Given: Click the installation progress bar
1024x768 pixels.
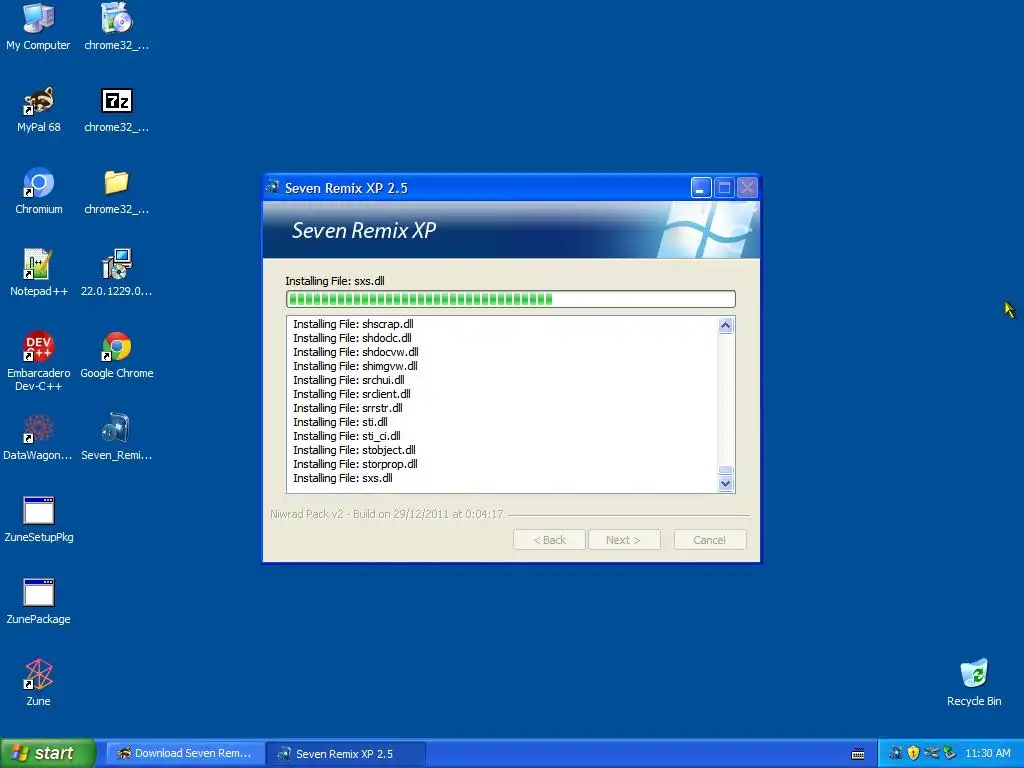Looking at the screenshot, I should point(511,299).
